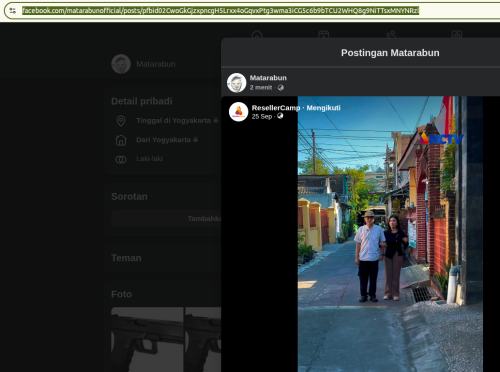Open the 'Tinggal di Yogyakarta' detail text
500x372 pixels.
[x=173, y=120]
